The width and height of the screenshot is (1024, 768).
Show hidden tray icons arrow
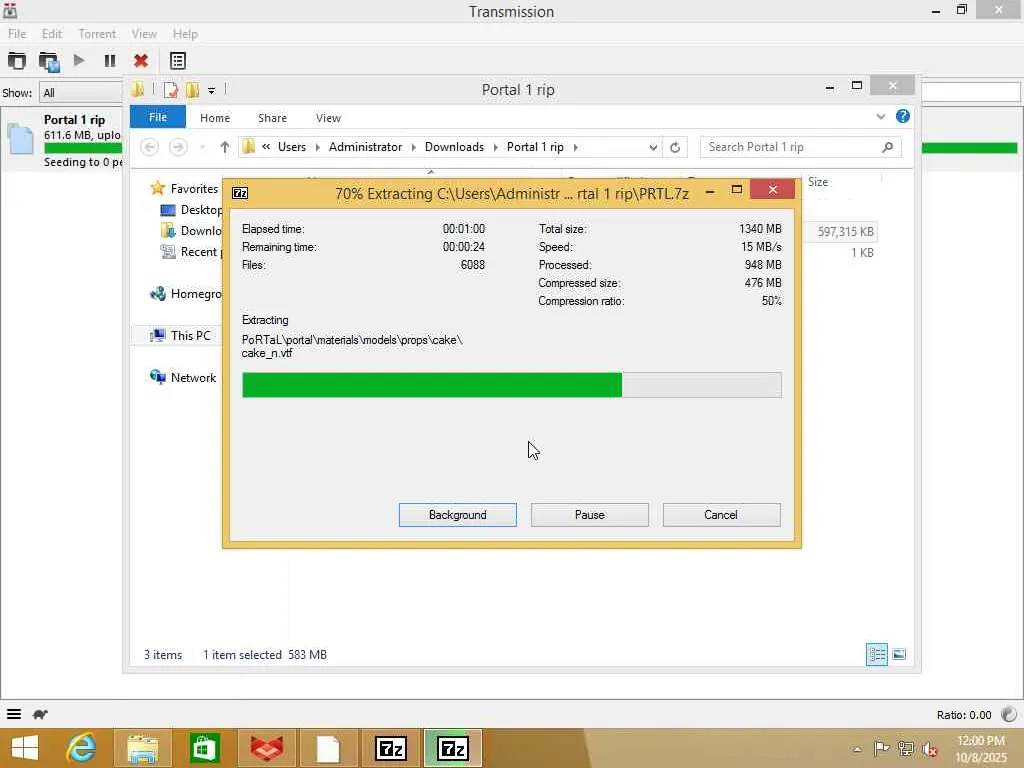coord(857,749)
